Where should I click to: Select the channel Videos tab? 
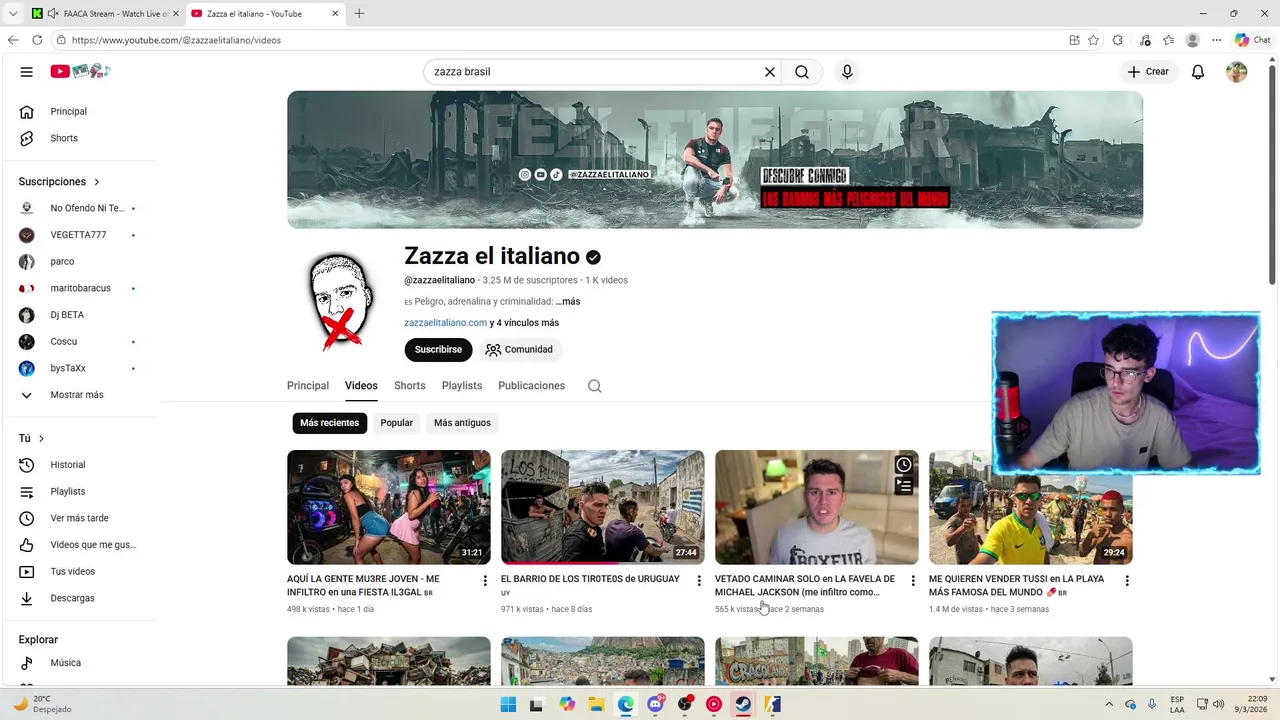pyautogui.click(x=361, y=386)
